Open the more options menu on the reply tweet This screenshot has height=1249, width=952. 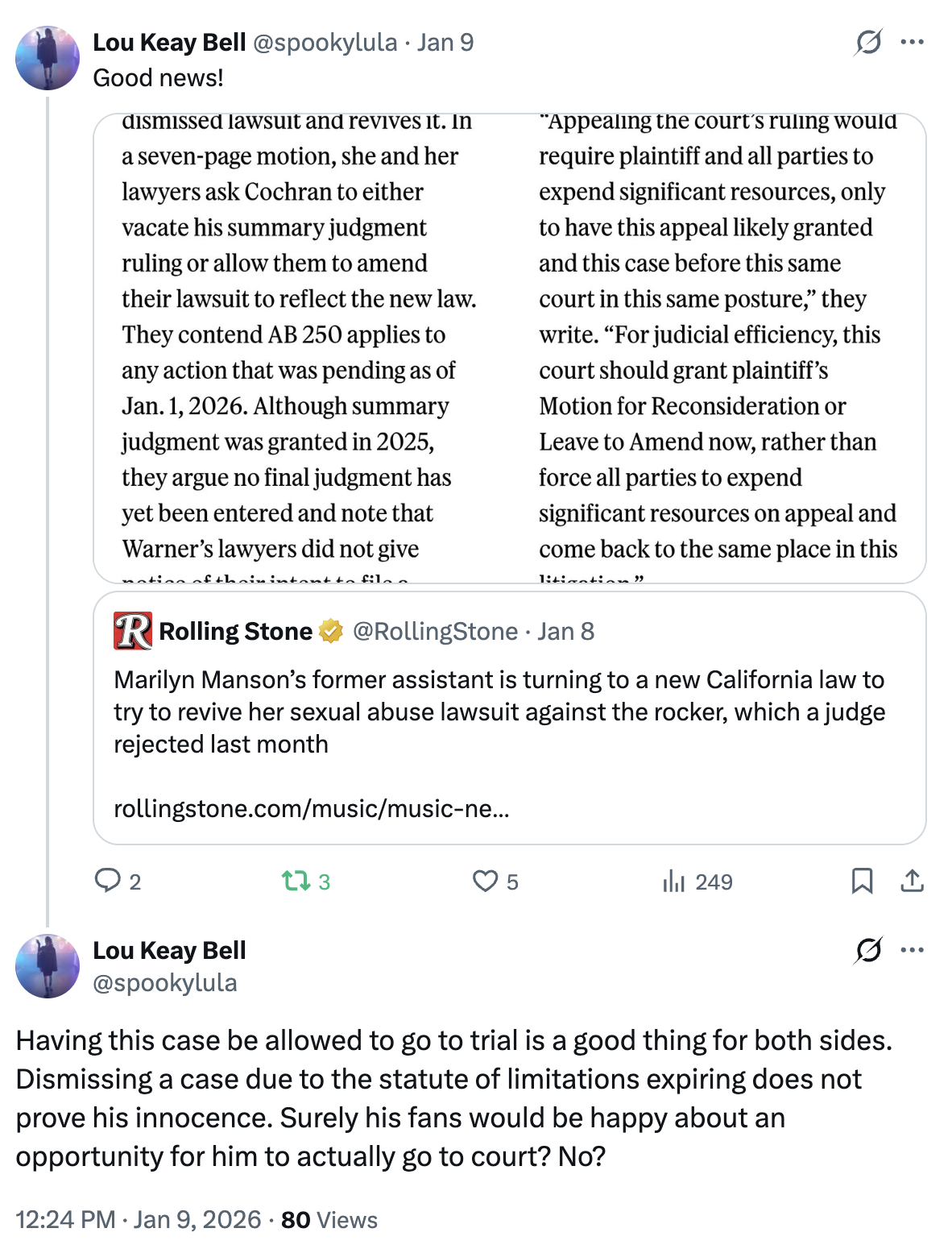click(x=913, y=950)
